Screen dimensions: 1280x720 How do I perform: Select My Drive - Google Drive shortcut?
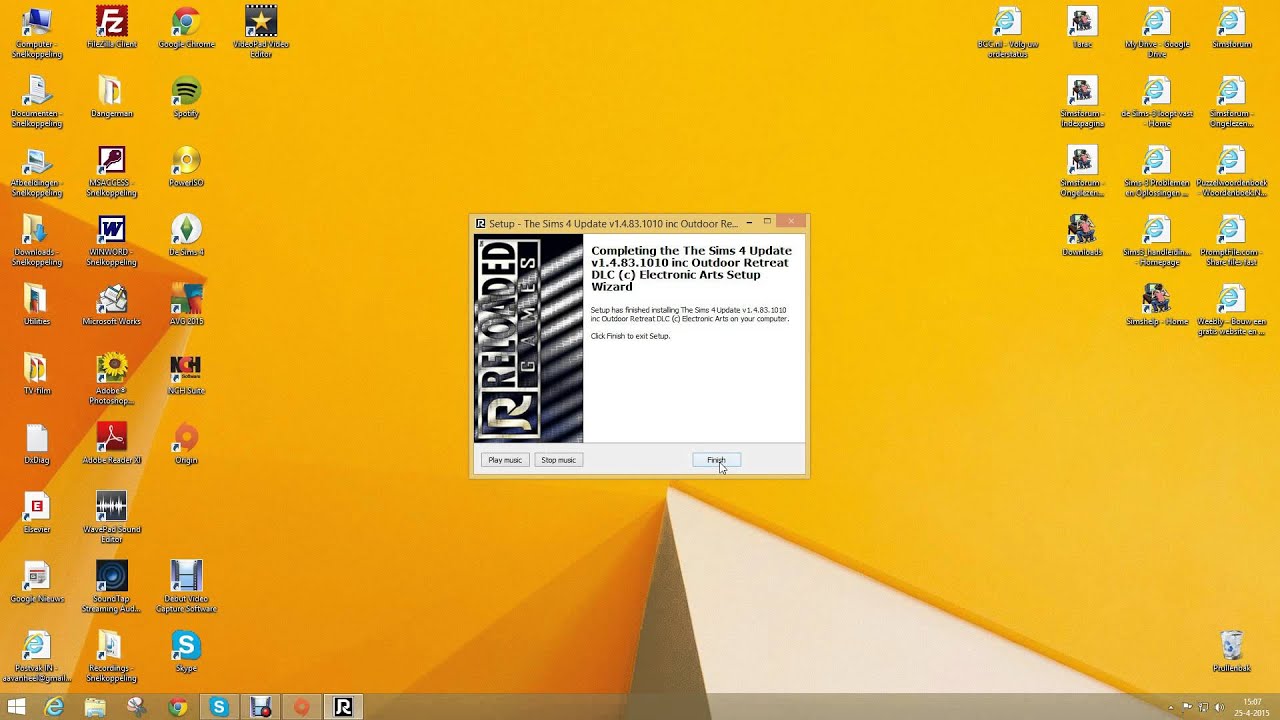tap(1157, 32)
